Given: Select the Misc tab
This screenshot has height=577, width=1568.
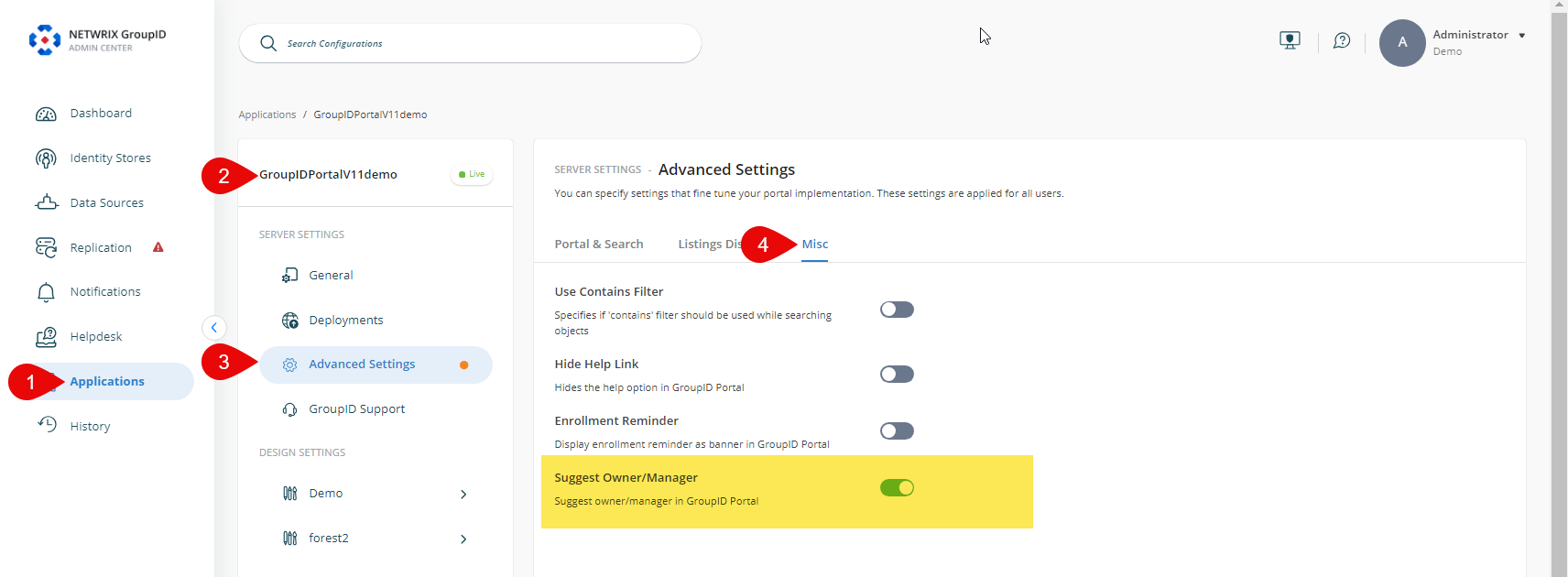Looking at the screenshot, I should (x=815, y=244).
